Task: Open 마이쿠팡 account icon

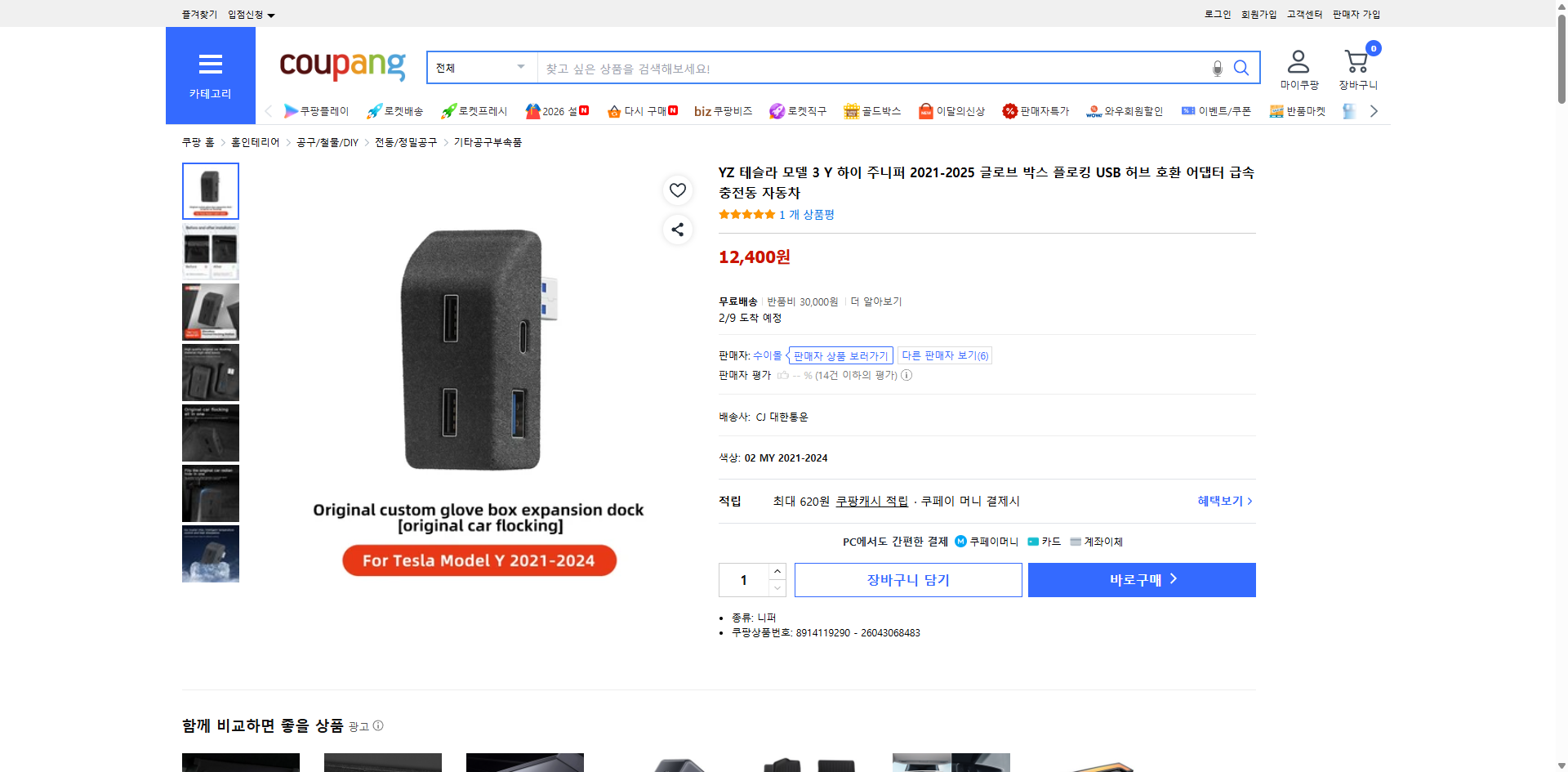Action: (1297, 60)
